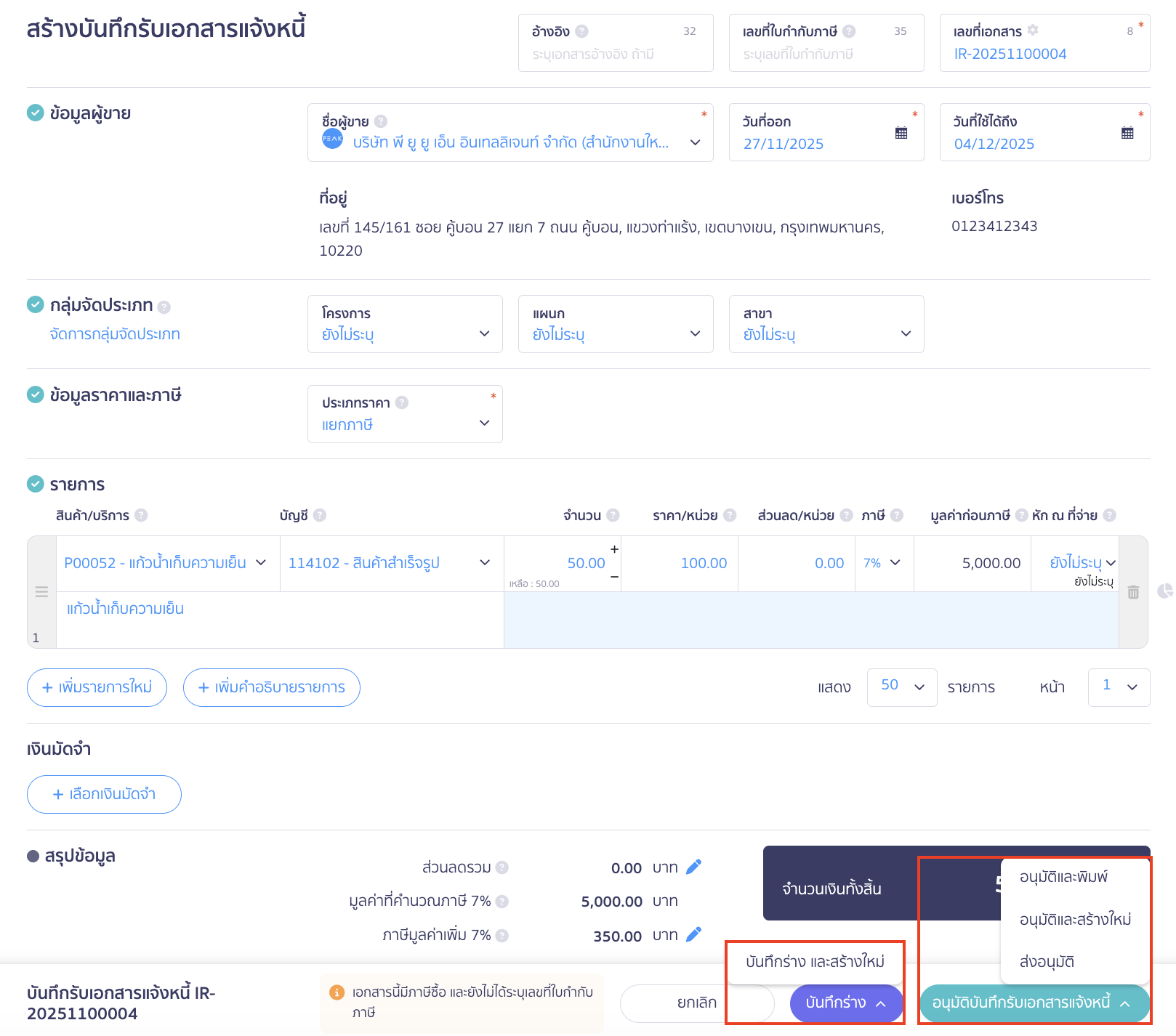Open the help tooltip next to อ้างอิง
The width and height of the screenshot is (1176, 1036).
tap(581, 31)
